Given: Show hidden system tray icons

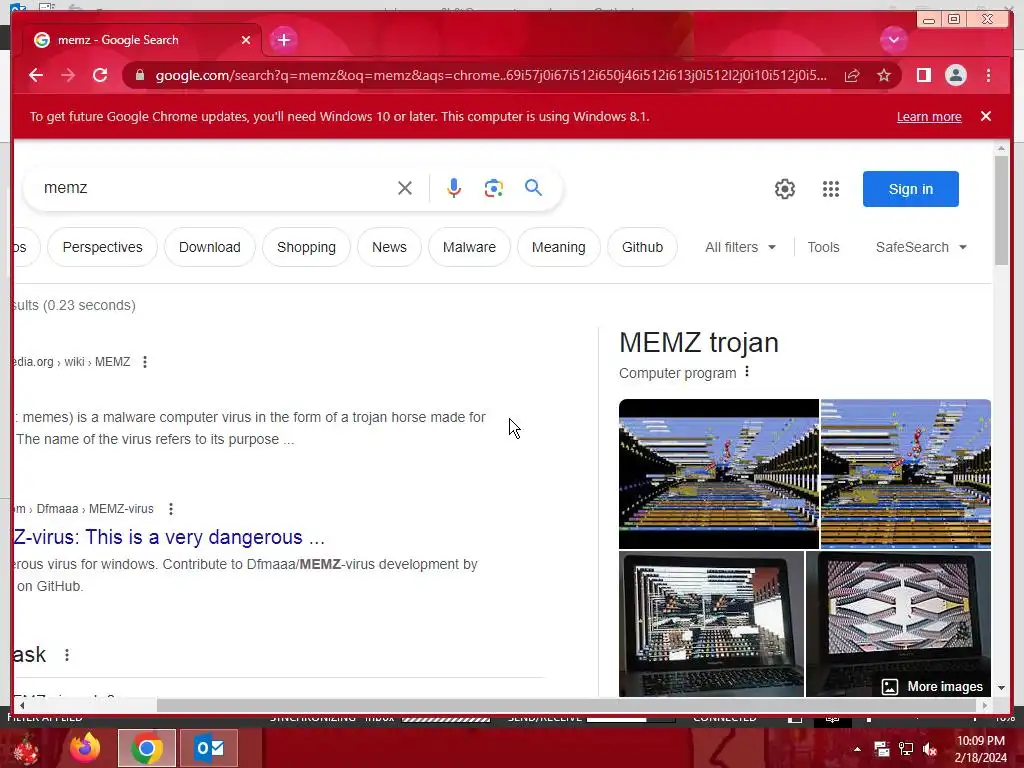Looking at the screenshot, I should pos(857,749).
